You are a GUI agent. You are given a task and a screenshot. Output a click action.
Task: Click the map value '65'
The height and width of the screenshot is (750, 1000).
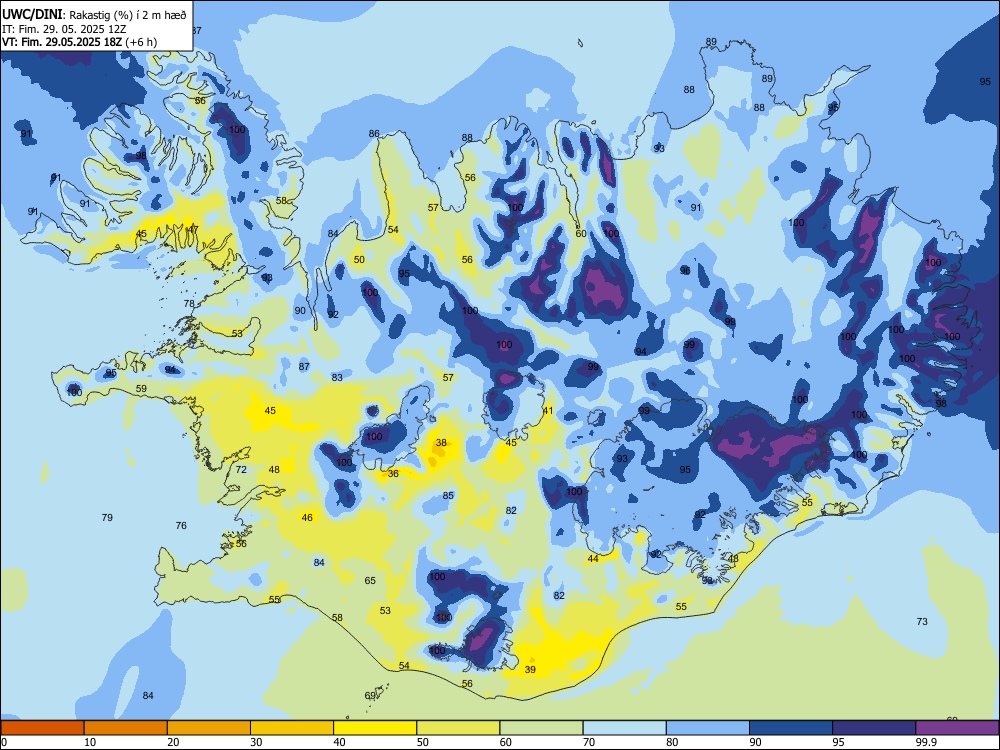click(370, 581)
